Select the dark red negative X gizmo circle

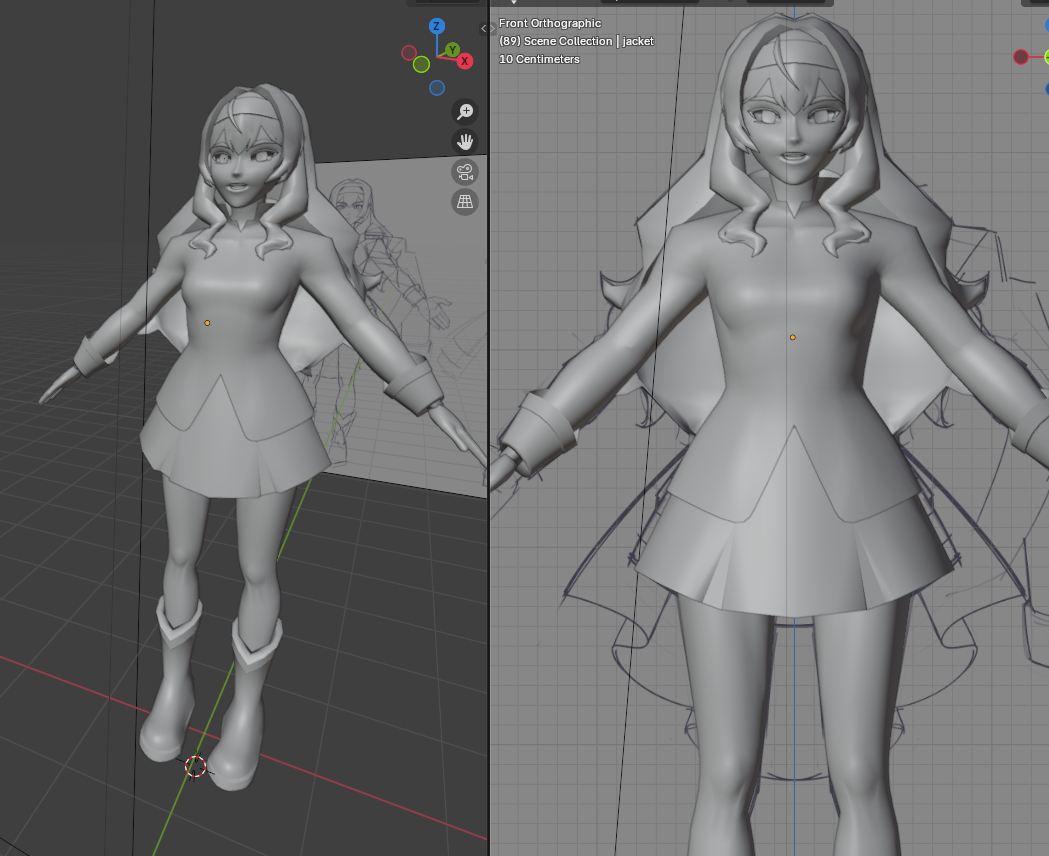point(409,53)
